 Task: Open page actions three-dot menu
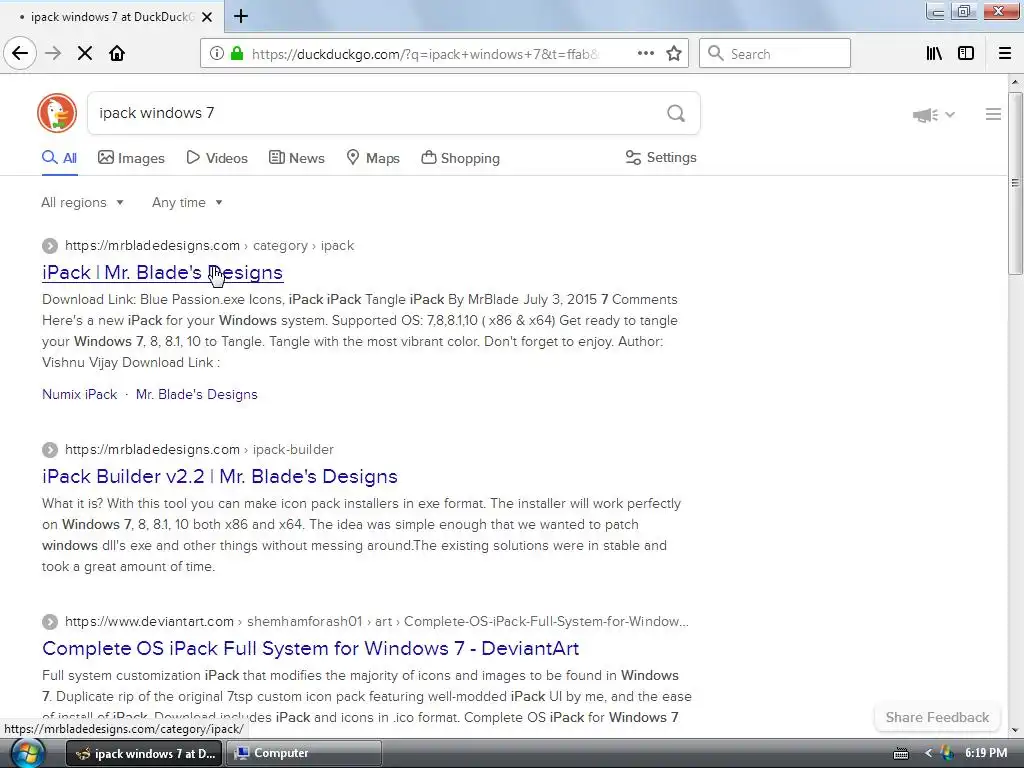[646, 54]
